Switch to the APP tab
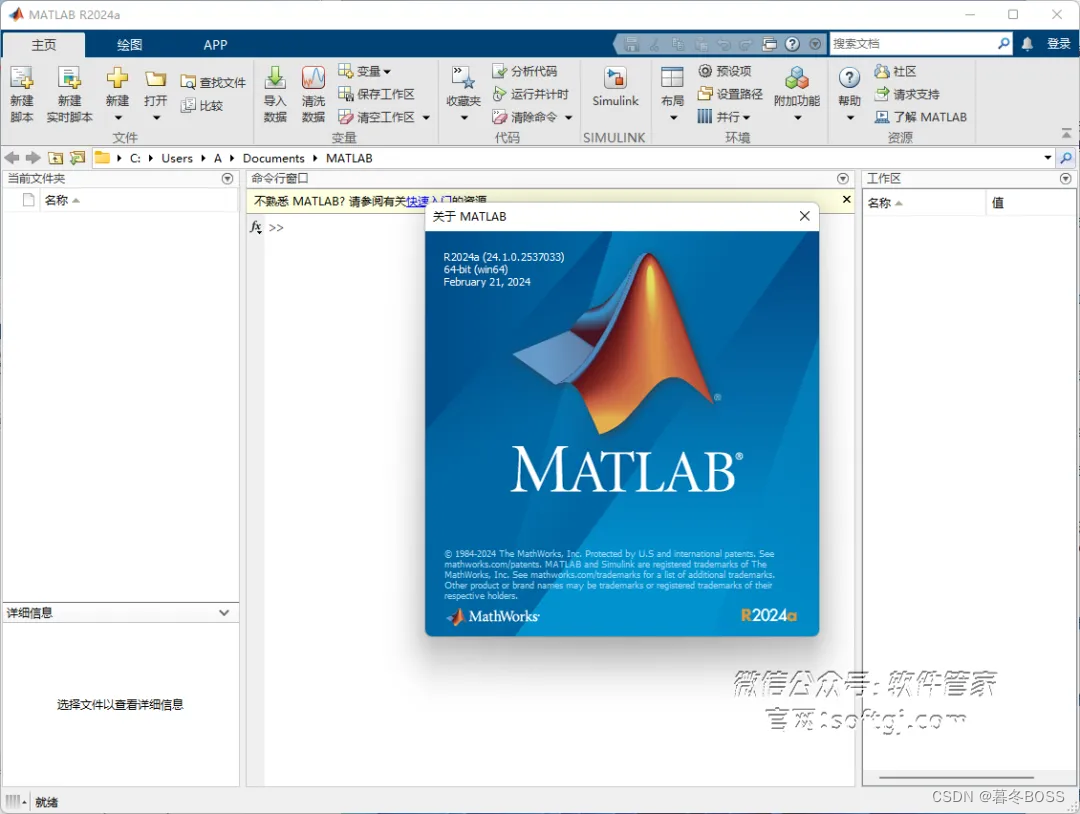The image size is (1080, 814). [215, 45]
